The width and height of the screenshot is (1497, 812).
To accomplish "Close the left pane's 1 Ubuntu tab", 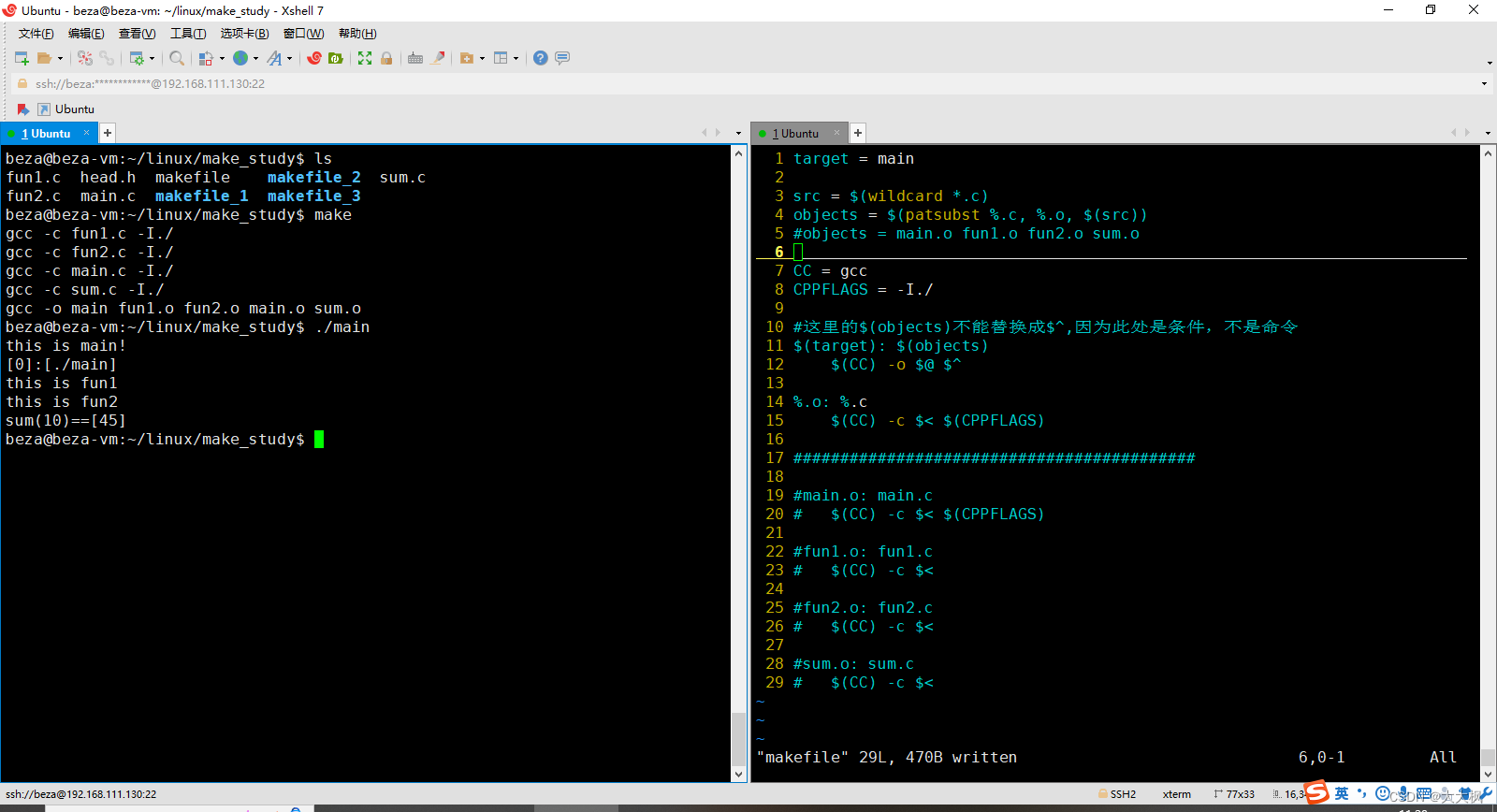I will [x=86, y=133].
